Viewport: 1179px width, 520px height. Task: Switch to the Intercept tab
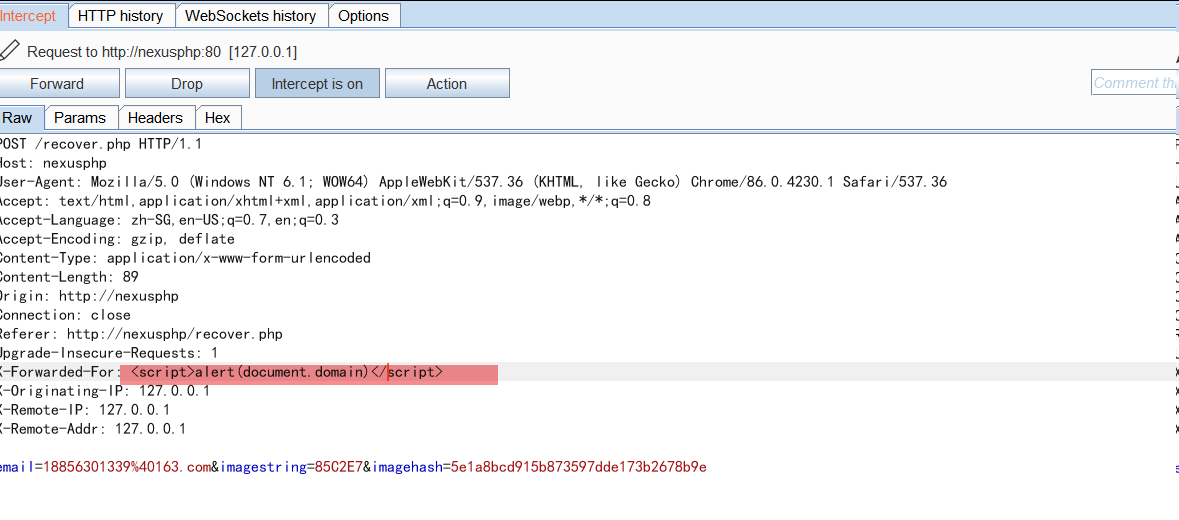tap(28, 16)
